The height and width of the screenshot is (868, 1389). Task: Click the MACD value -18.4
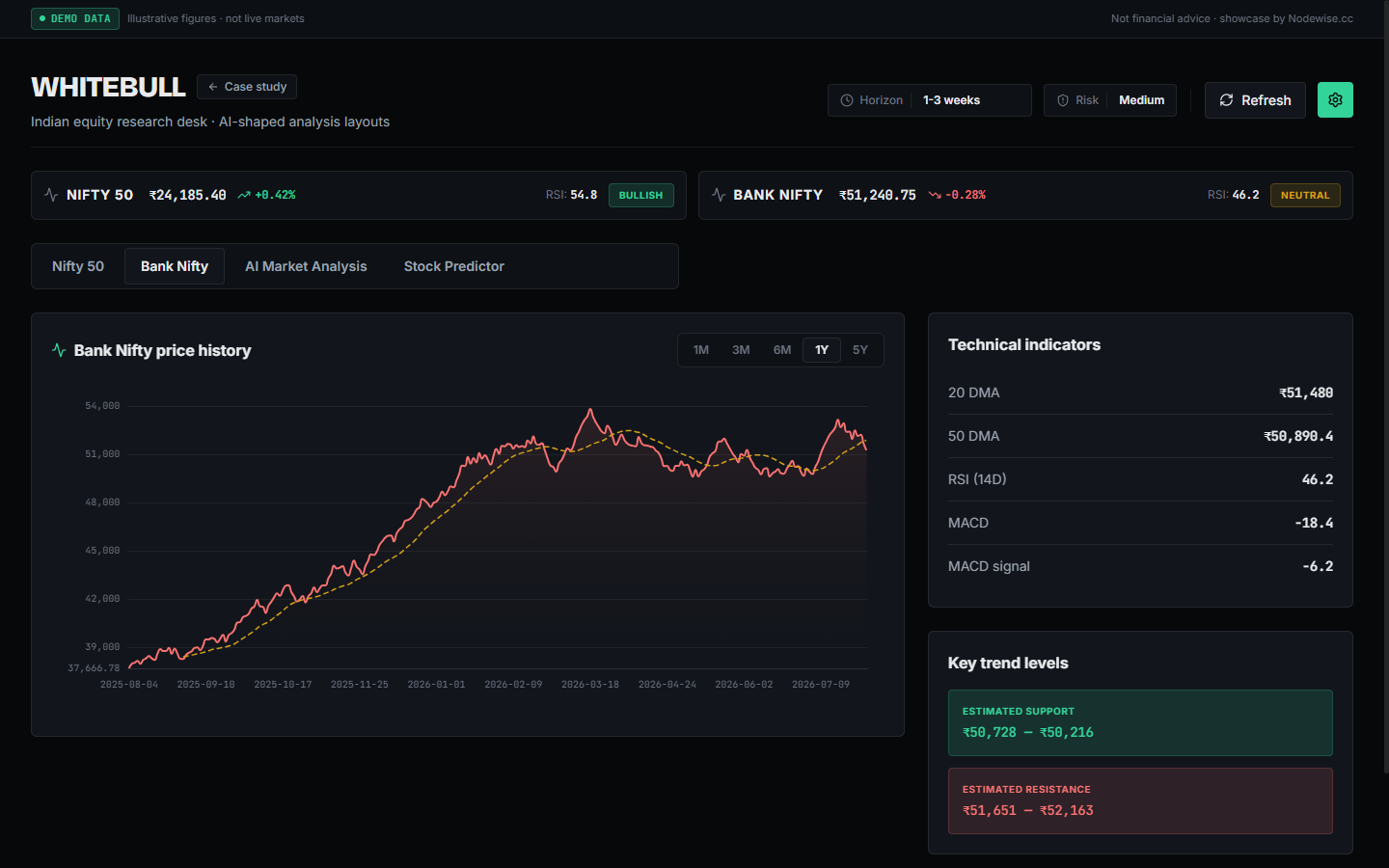coord(1314,523)
